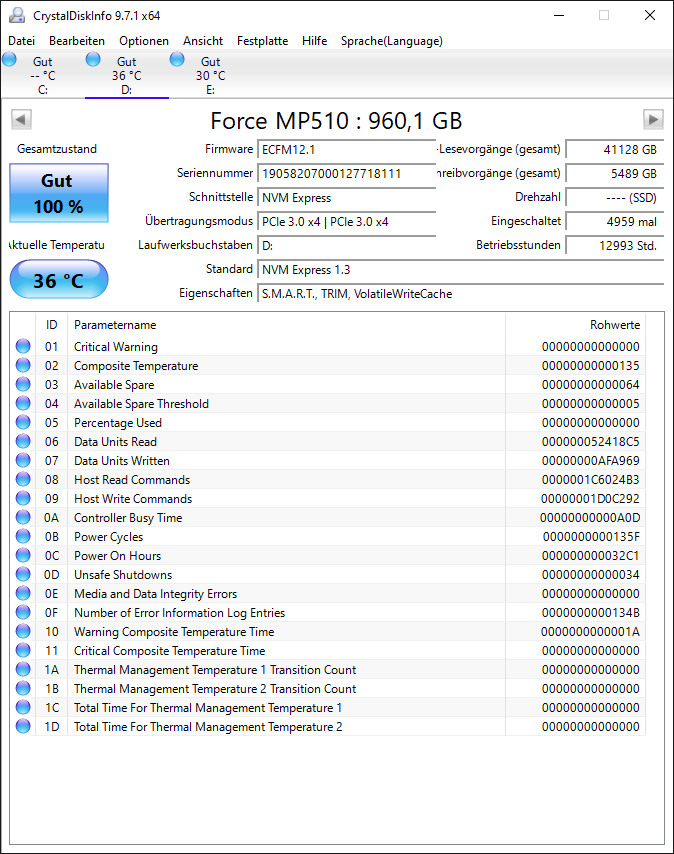Click the Drehzahl ---- (SSD) value

click(615, 197)
